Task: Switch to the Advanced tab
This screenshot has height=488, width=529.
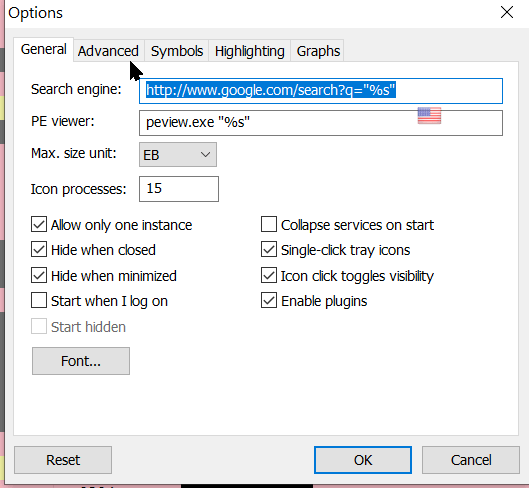Action: (108, 51)
